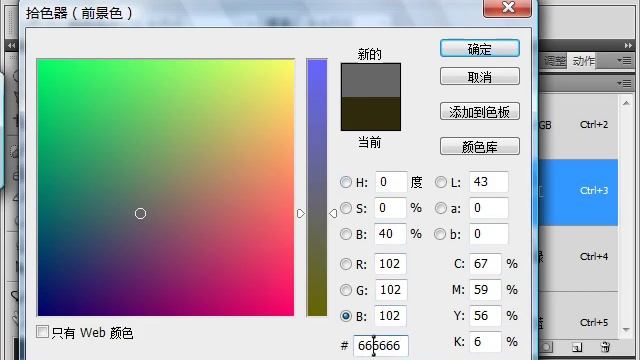Screen dimensions: 640x360
Task: Click the Y (yellow) field showing 56
Action: click(x=485, y=316)
